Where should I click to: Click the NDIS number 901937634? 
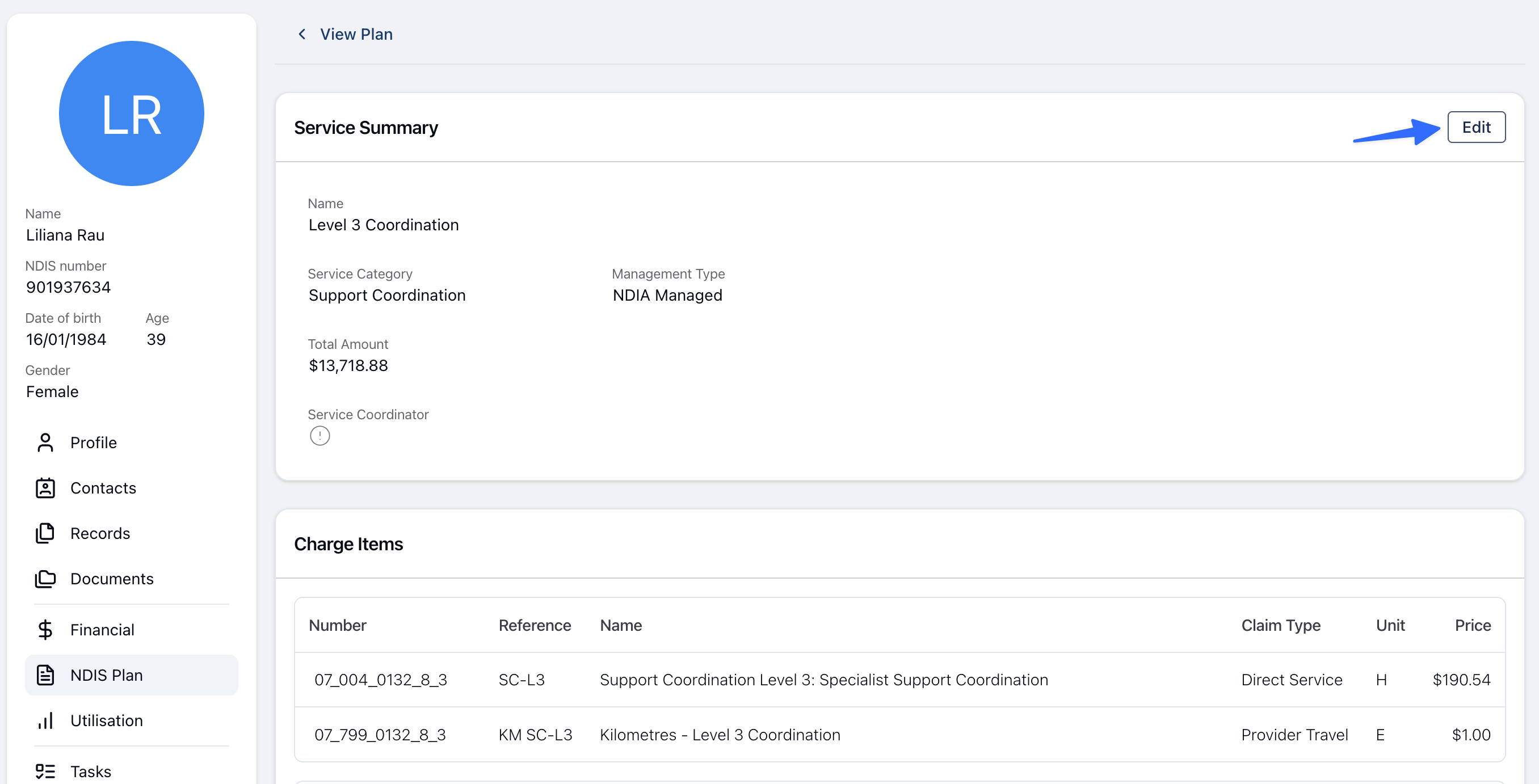(68, 287)
